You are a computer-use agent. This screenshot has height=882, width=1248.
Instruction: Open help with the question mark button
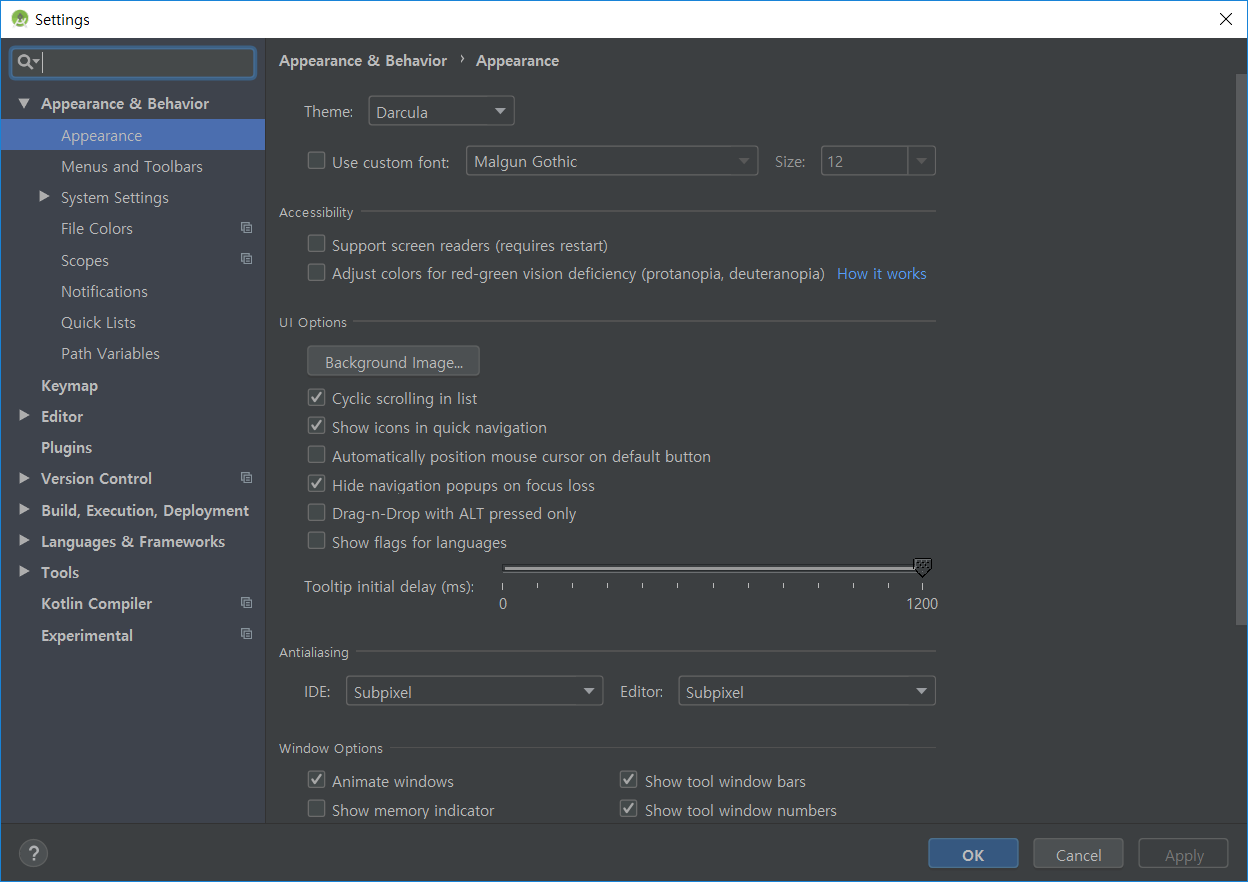click(x=33, y=853)
